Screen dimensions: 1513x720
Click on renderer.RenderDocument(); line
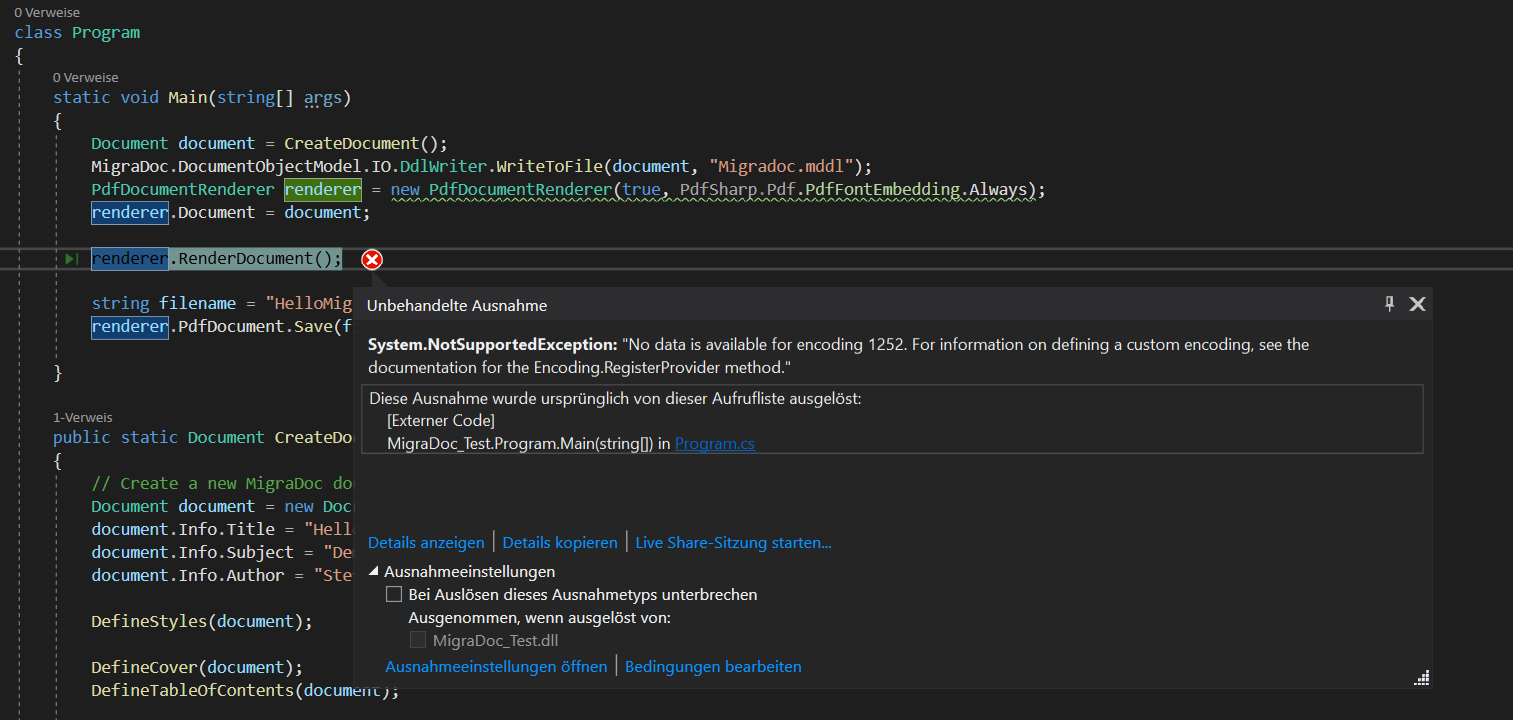coord(217,259)
